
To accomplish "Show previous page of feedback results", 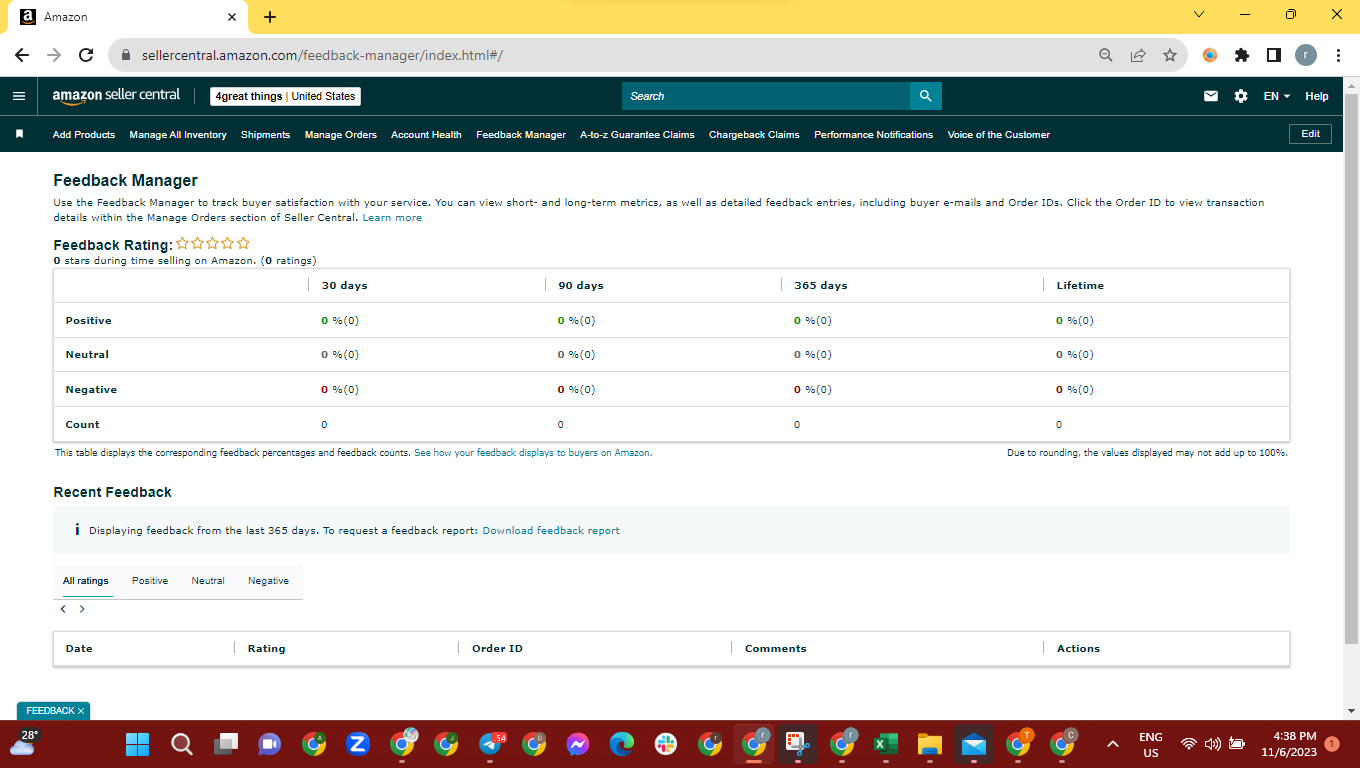I will pos(63,609).
